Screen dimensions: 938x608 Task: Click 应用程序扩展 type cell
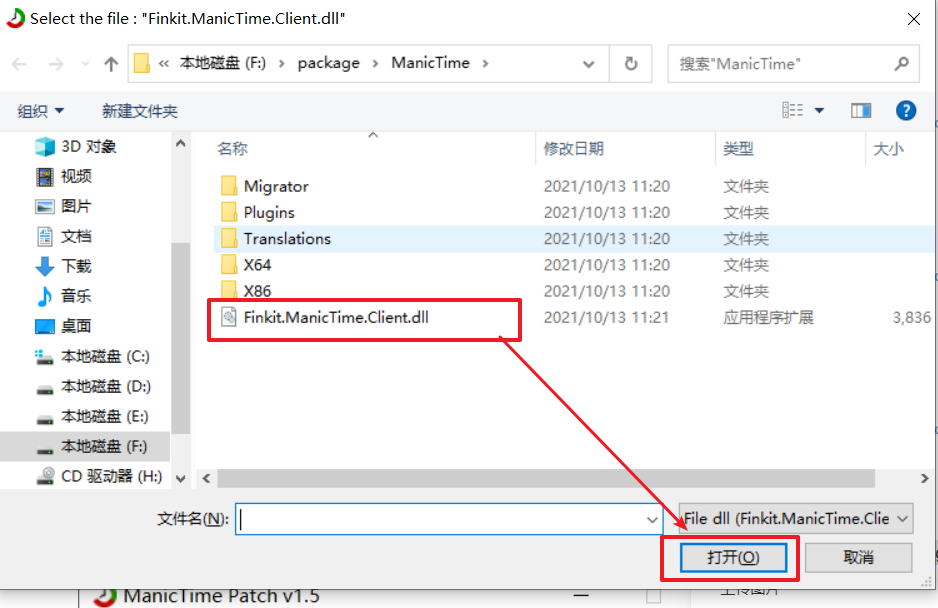coord(768,317)
